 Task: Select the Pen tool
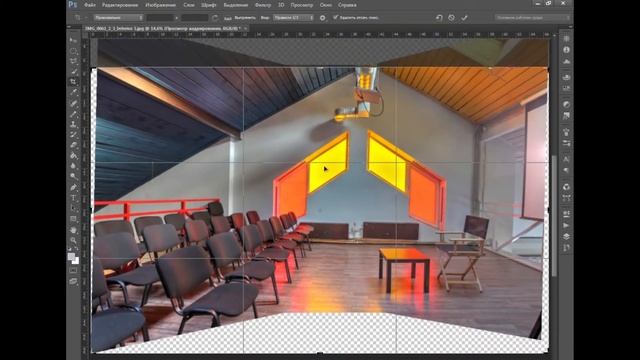[x=73, y=187]
